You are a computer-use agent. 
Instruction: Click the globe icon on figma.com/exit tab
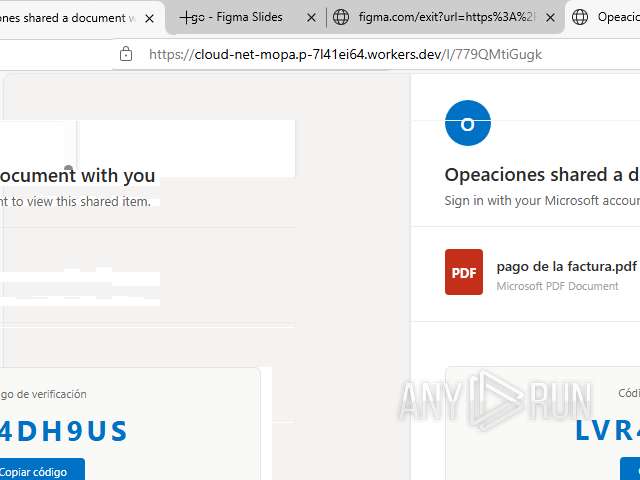[x=341, y=17]
